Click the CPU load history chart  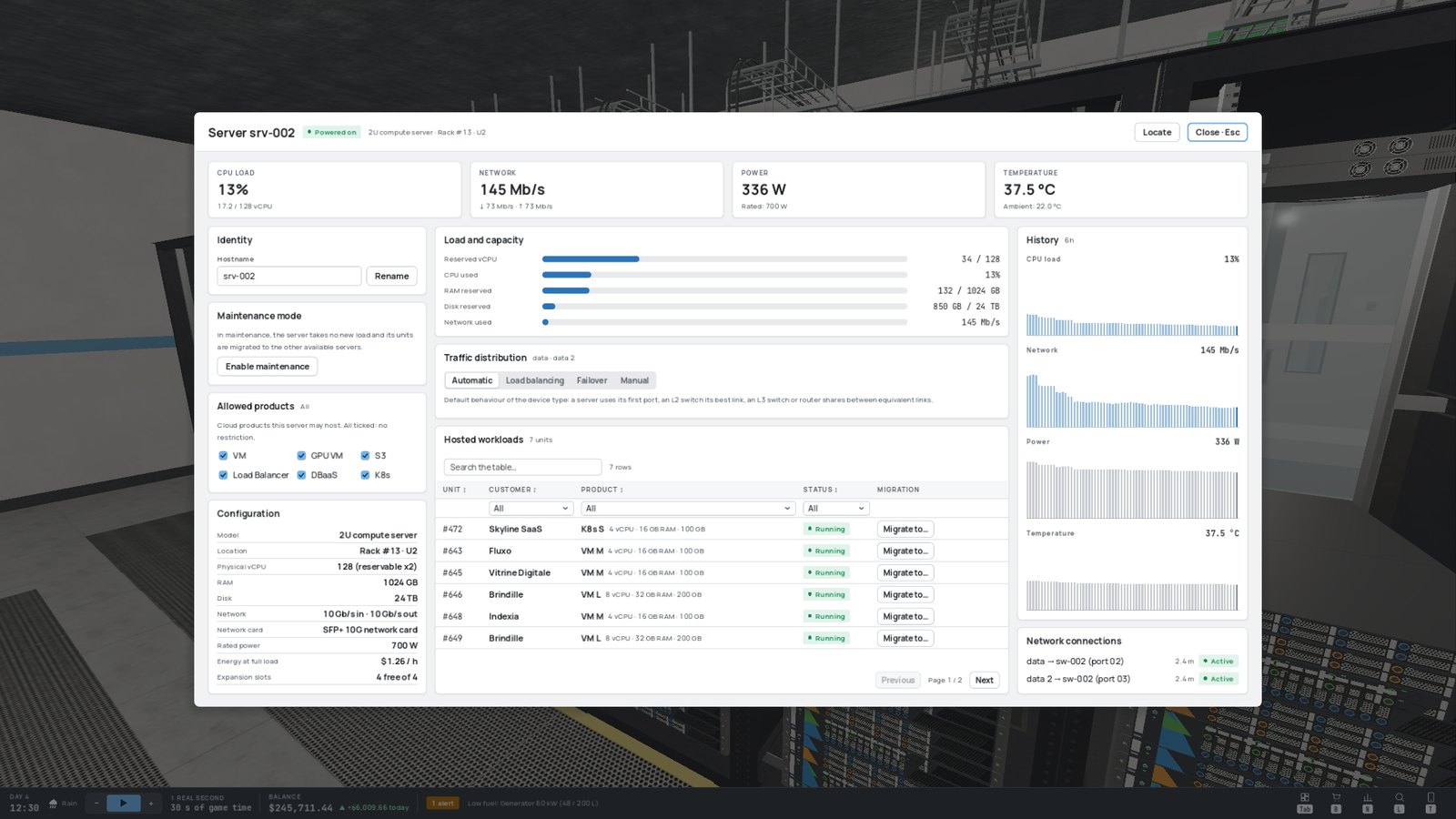click(1132, 304)
